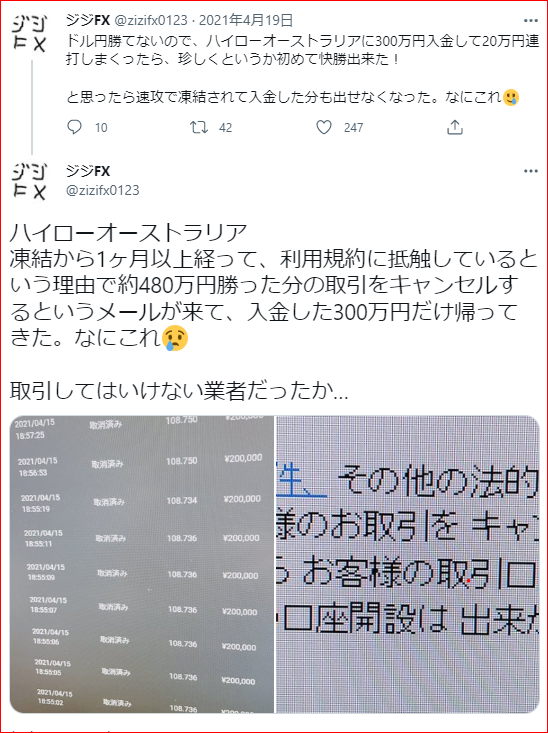Open share options on first tweet
The height and width of the screenshot is (733, 548).
(x=455, y=128)
